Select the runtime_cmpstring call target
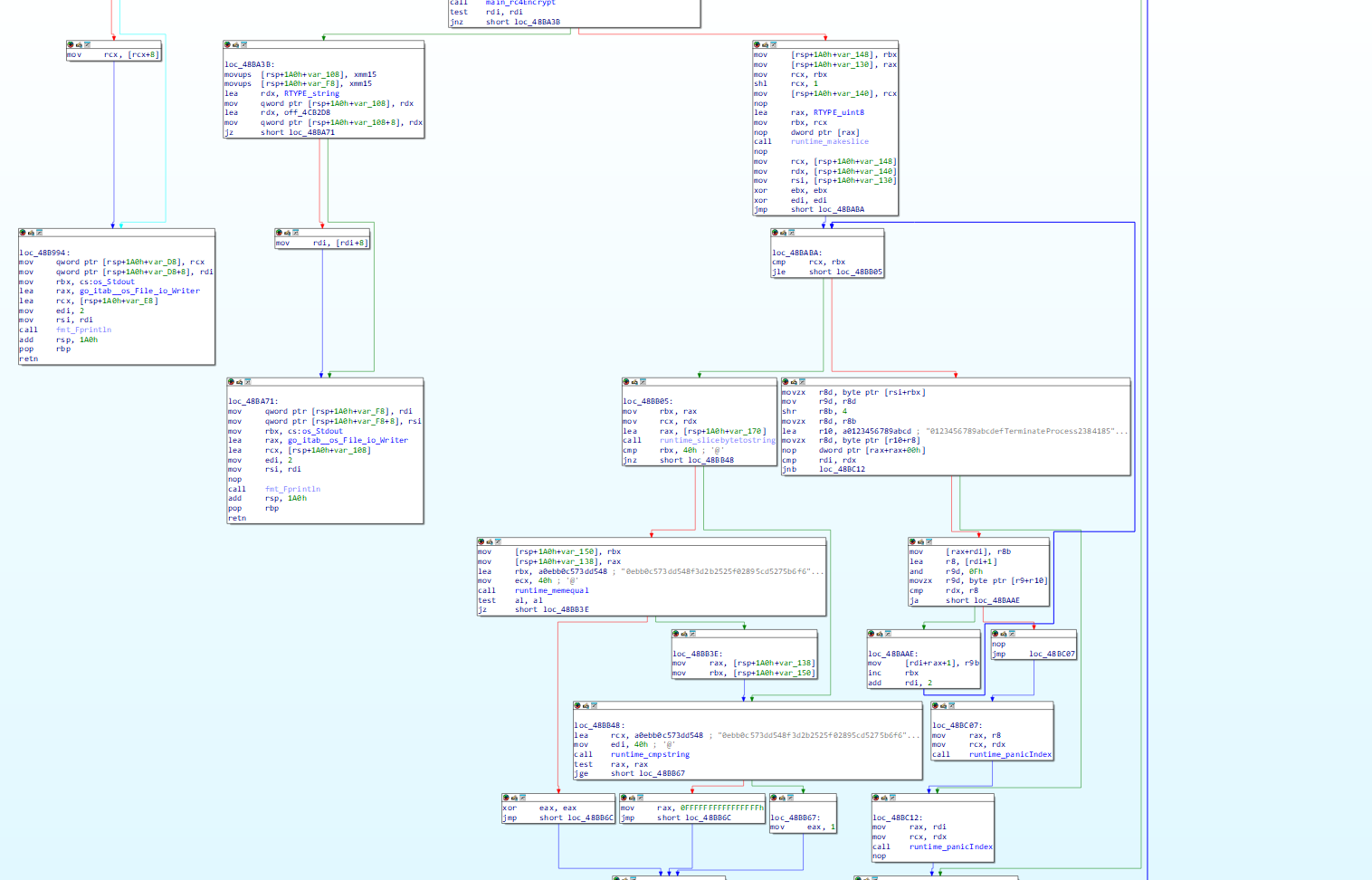This screenshot has height=880, width=1372. tap(650, 754)
